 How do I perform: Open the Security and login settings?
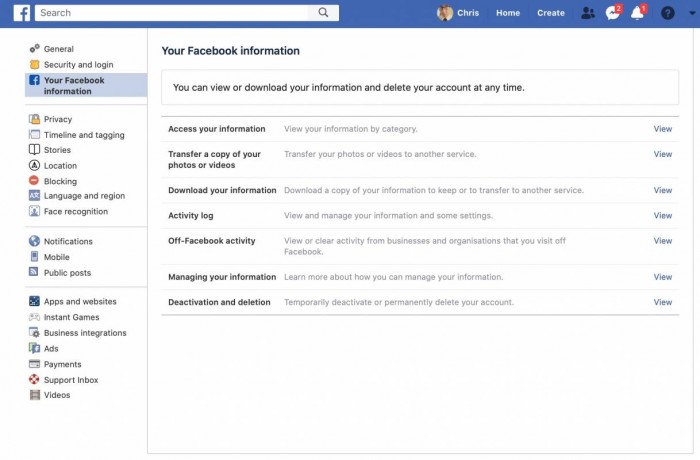(x=78, y=65)
